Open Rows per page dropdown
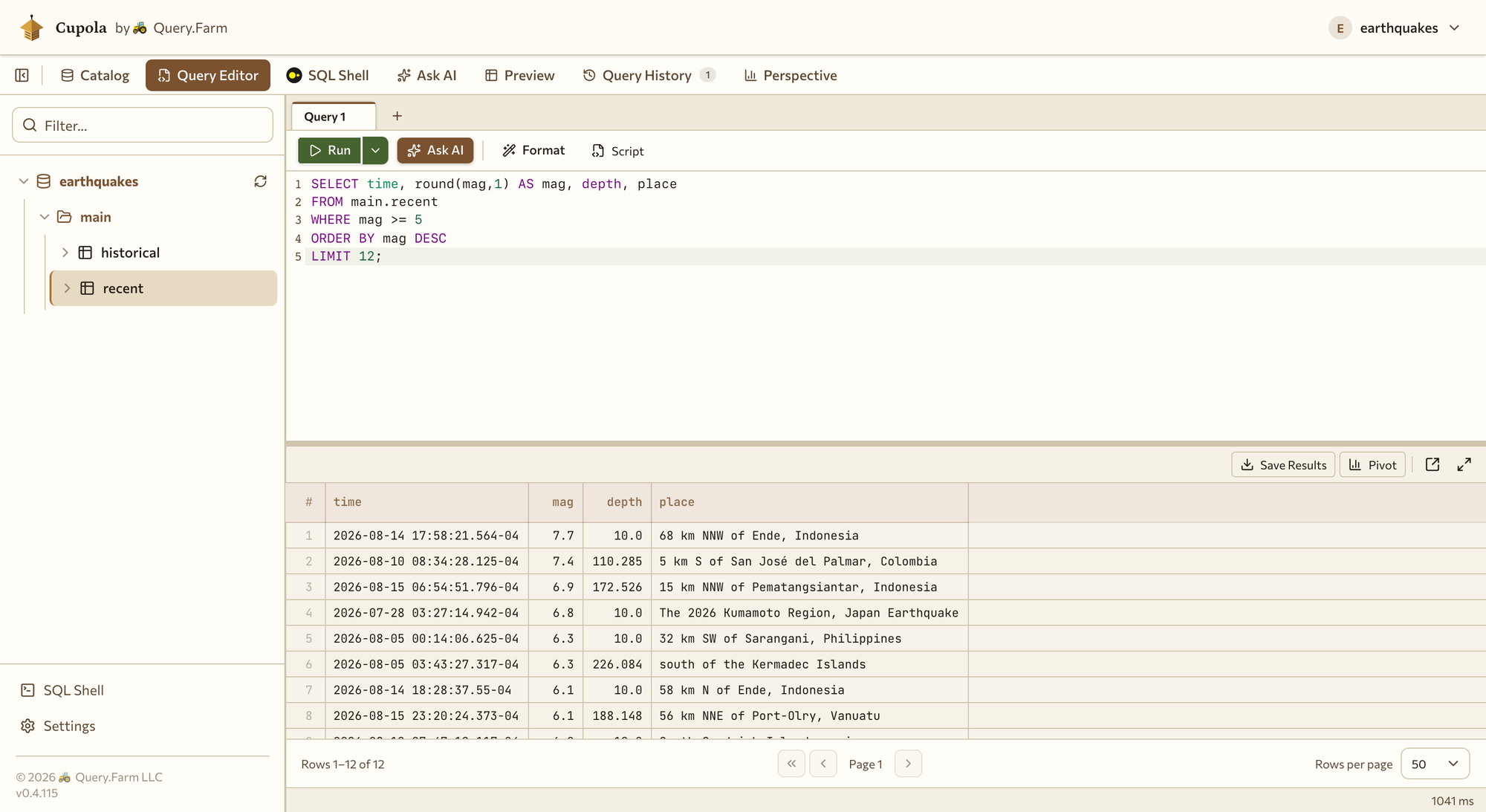Screen dimensions: 1486x812 coord(1435,764)
